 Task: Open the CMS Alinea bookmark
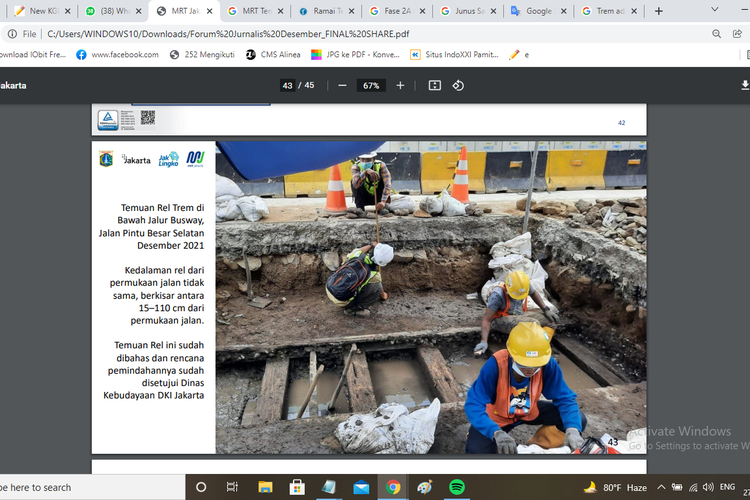273,55
